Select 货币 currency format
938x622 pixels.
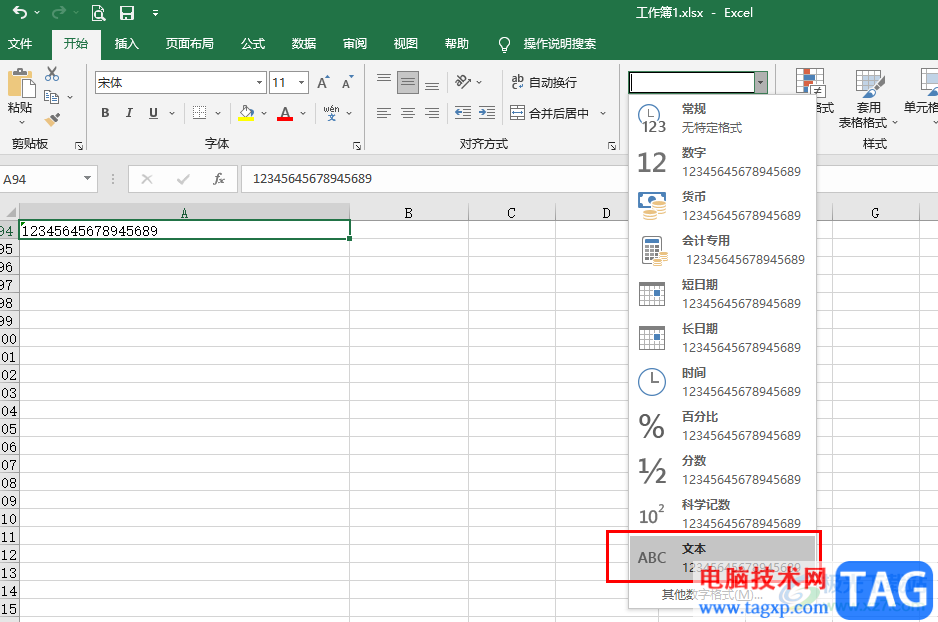pyautogui.click(x=722, y=206)
